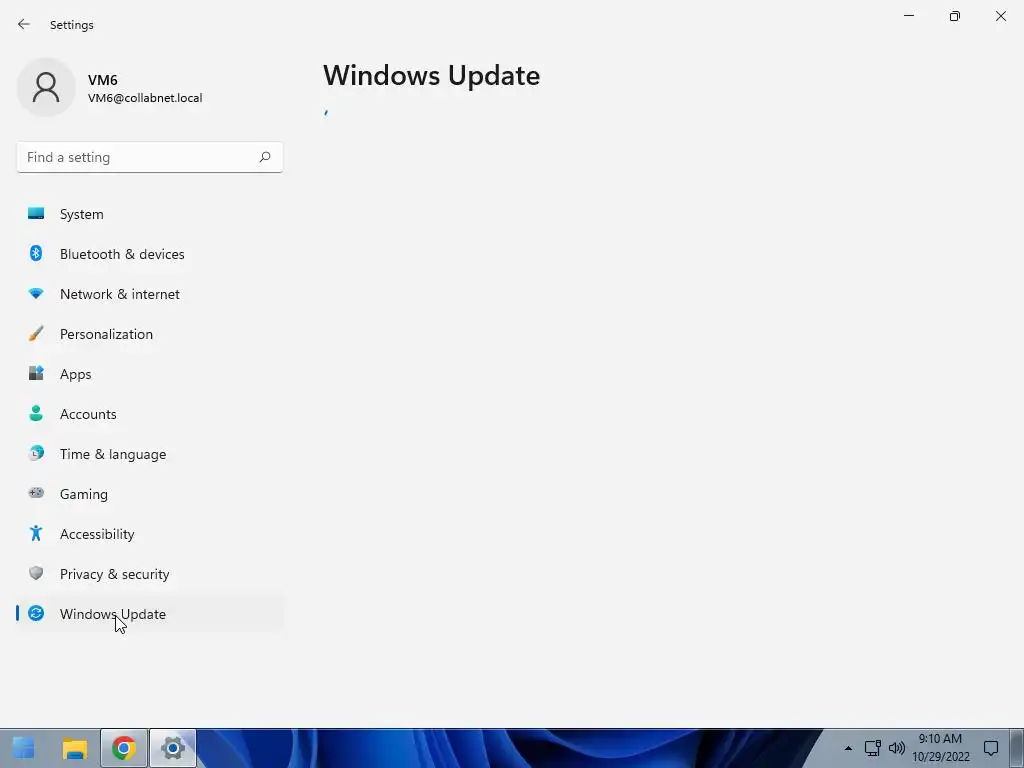Open VM6 account name in profile area
Viewport: 1024px width, 768px height.
[103, 80]
